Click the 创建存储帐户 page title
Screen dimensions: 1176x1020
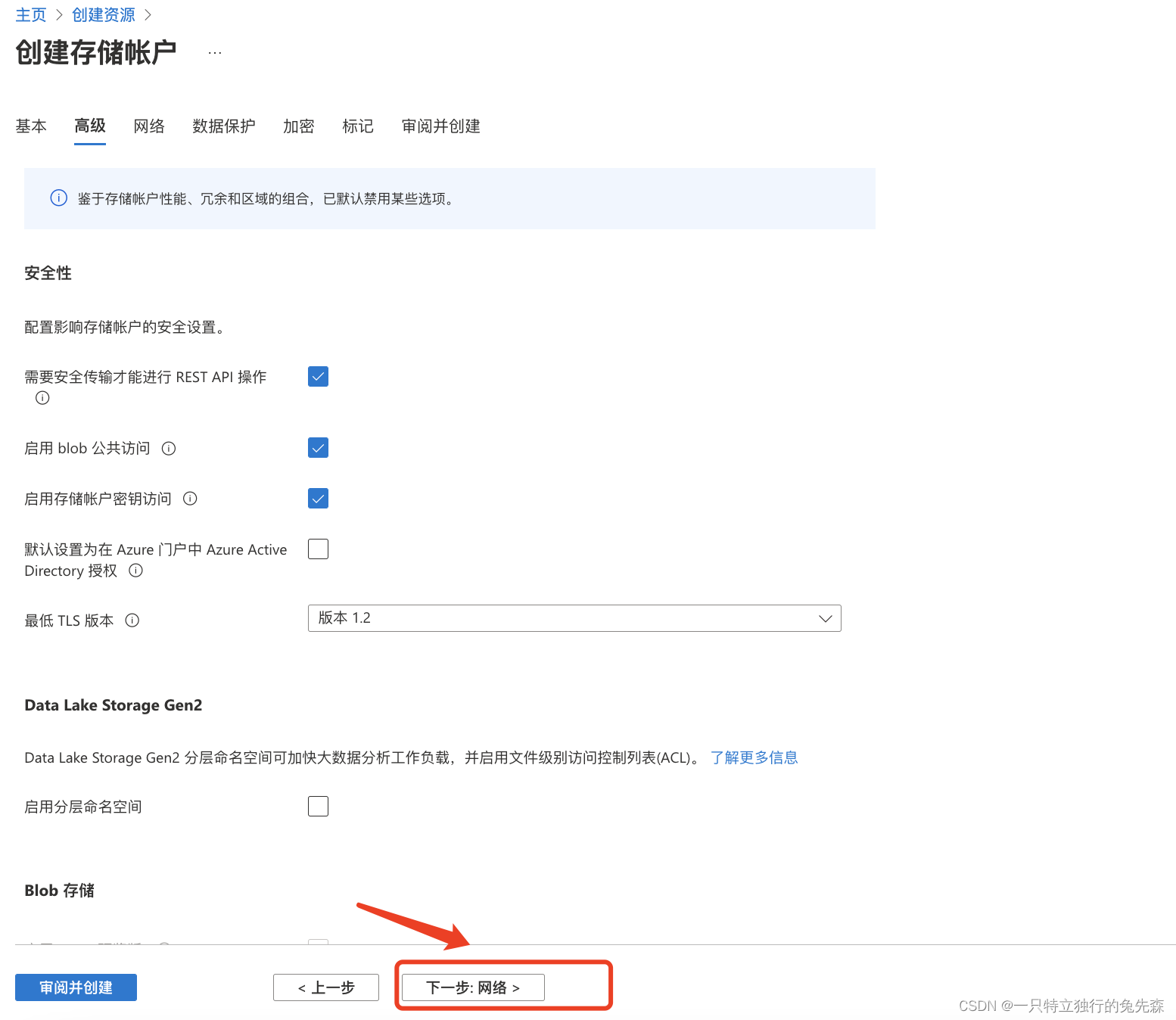point(96,52)
